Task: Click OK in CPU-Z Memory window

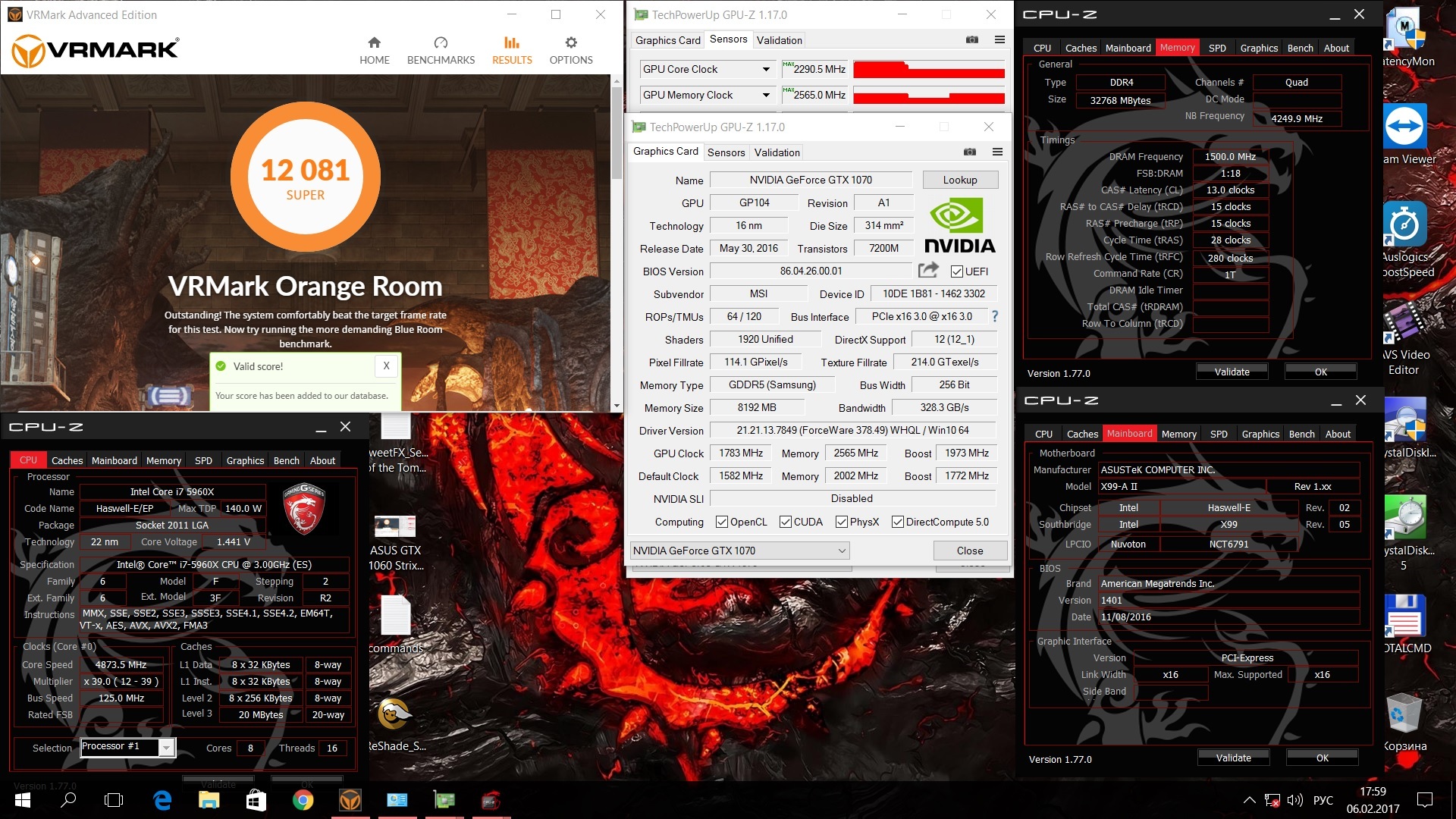Action: pos(1320,372)
